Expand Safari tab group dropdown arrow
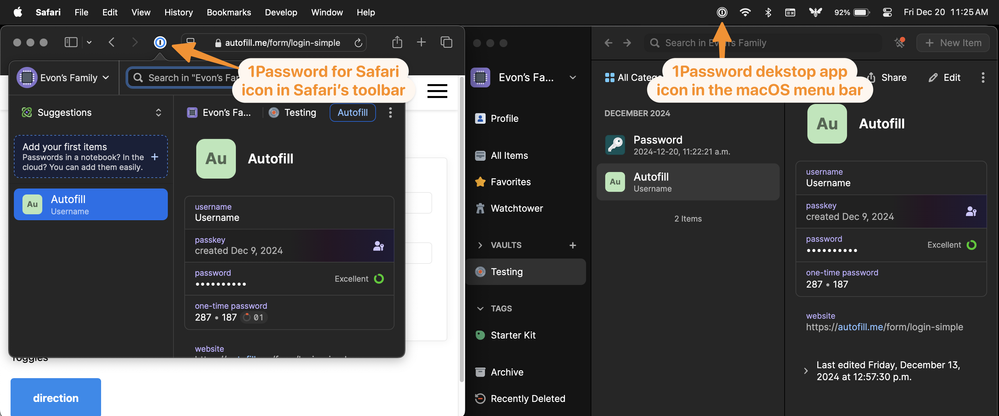 (89, 43)
